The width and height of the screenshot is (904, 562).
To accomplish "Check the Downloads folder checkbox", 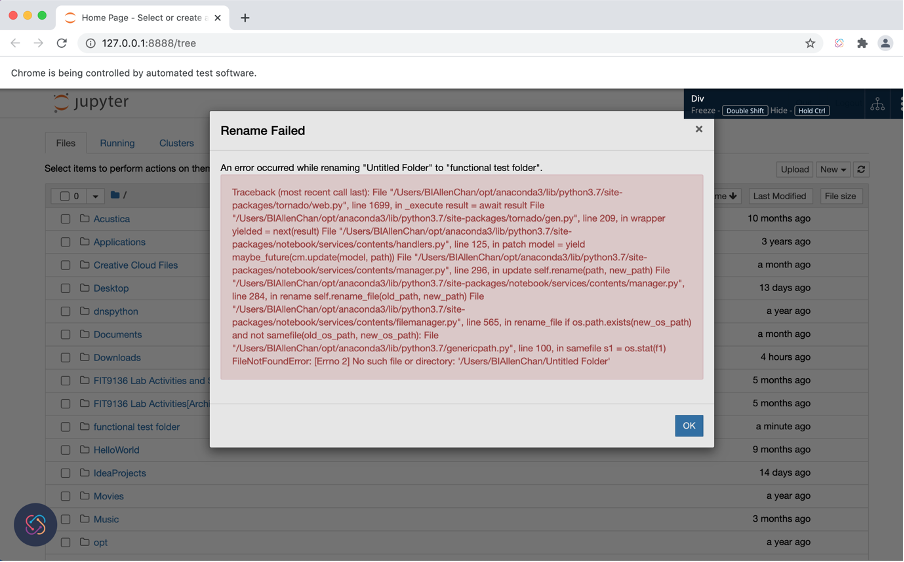I will point(65,357).
